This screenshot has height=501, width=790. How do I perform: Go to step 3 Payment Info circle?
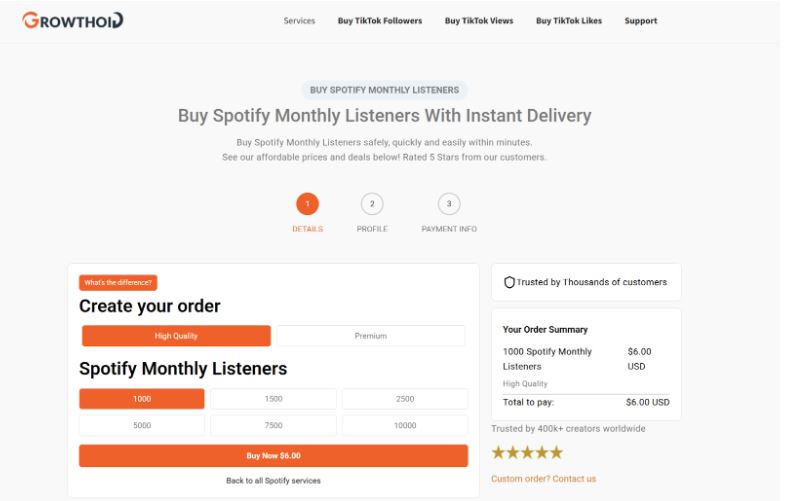(x=449, y=204)
